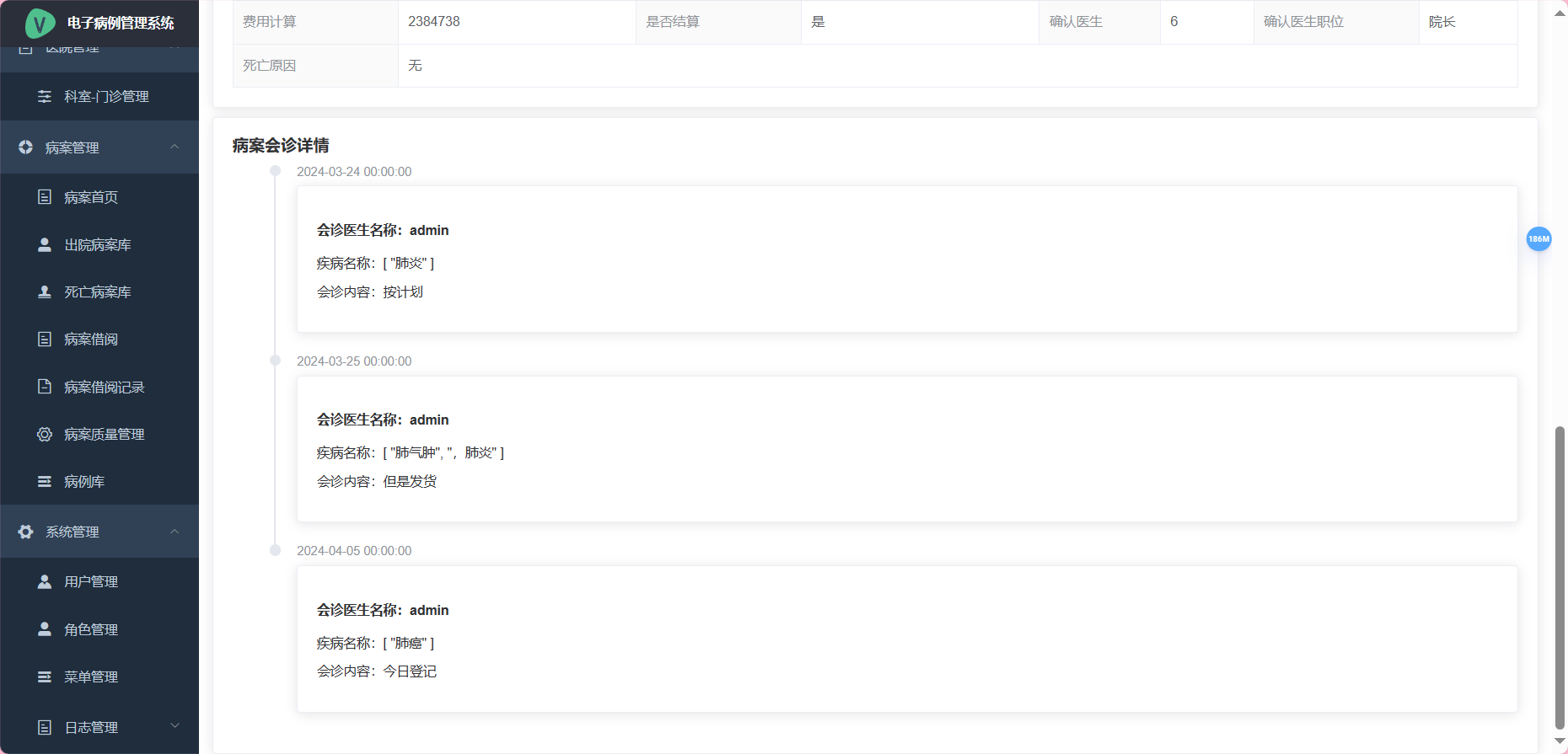Viewport: 1568px width, 754px height.
Task: Go to 出院病案库 page
Action: 99,245
